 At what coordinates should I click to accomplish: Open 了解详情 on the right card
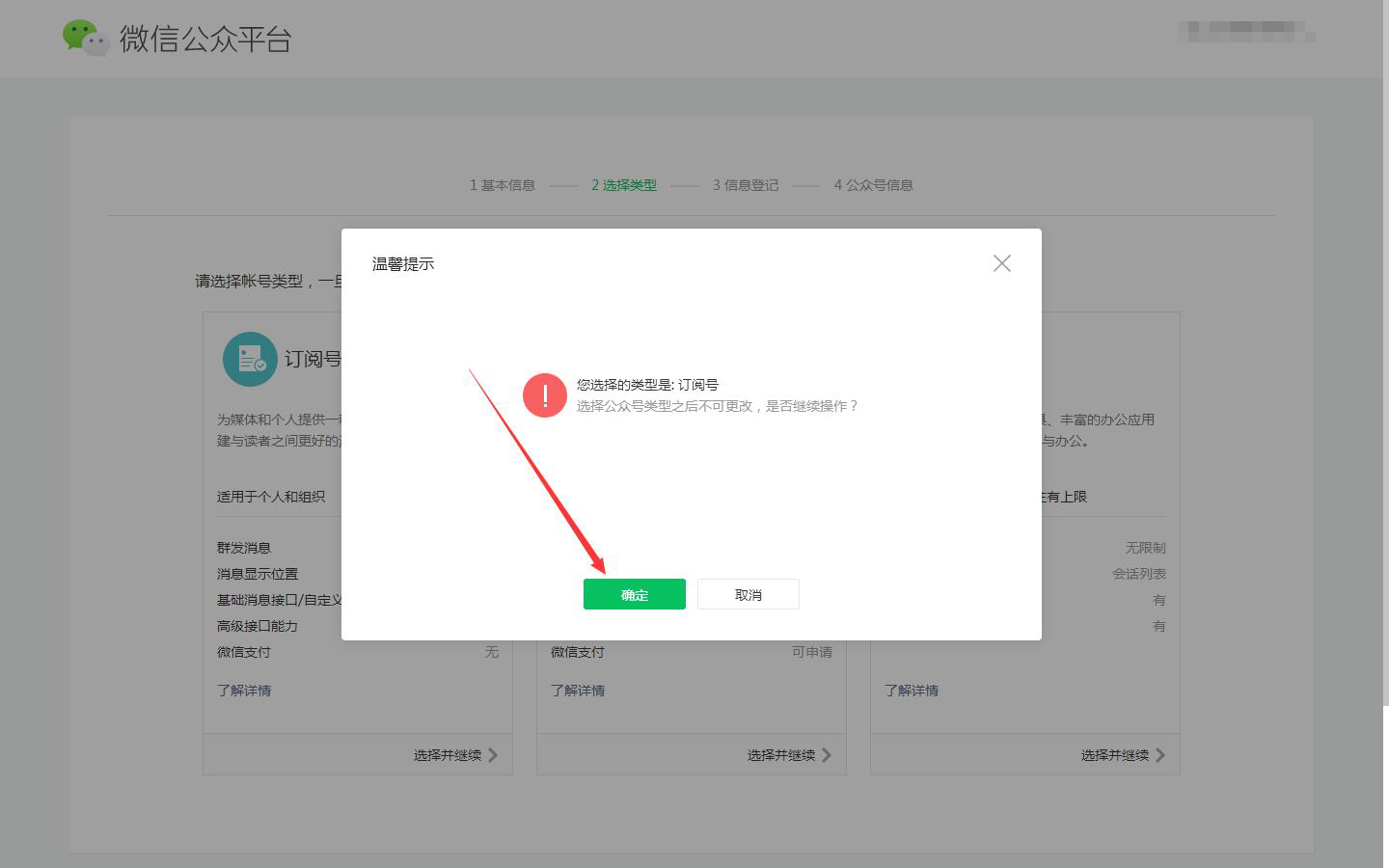pyautogui.click(x=912, y=691)
